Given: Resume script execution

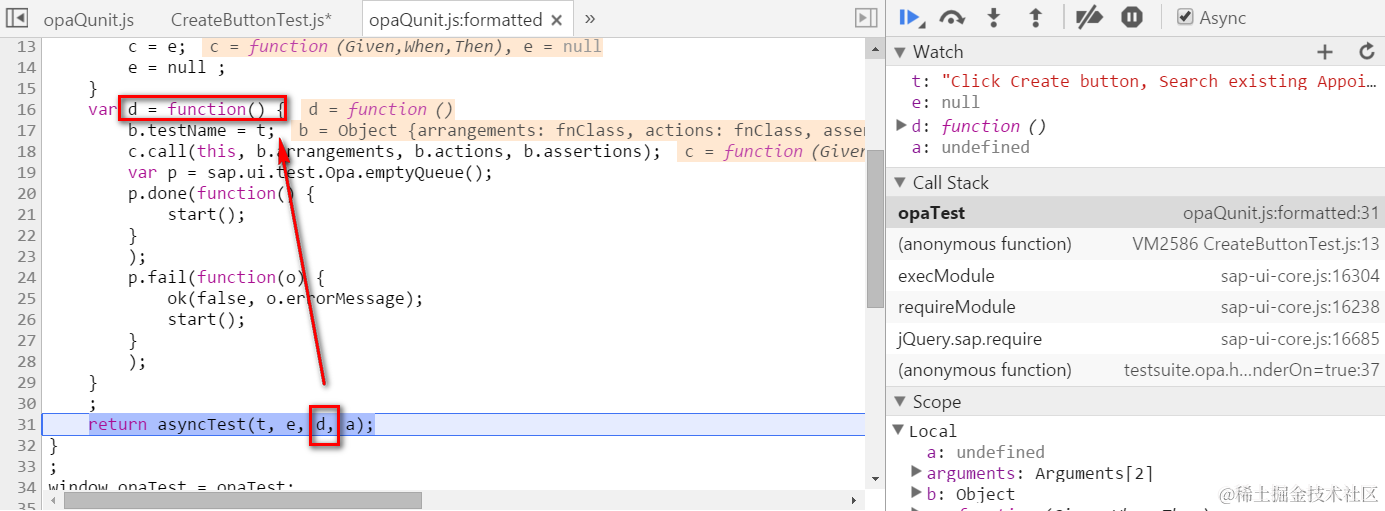Looking at the screenshot, I should 910,17.
